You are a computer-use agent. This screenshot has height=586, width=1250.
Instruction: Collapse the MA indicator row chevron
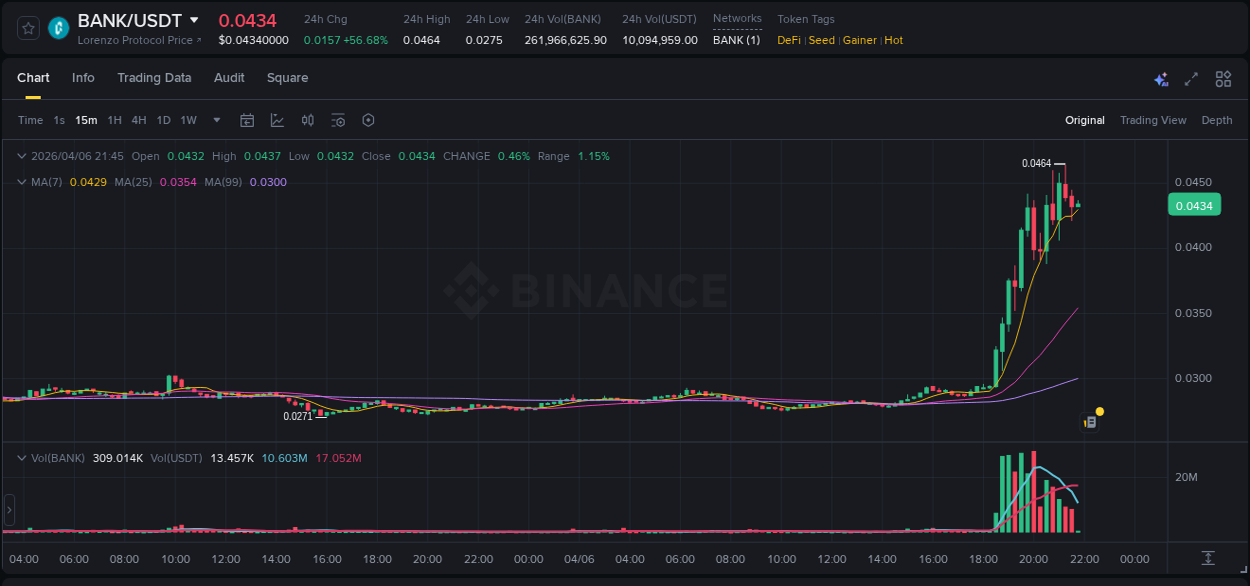(x=22, y=182)
